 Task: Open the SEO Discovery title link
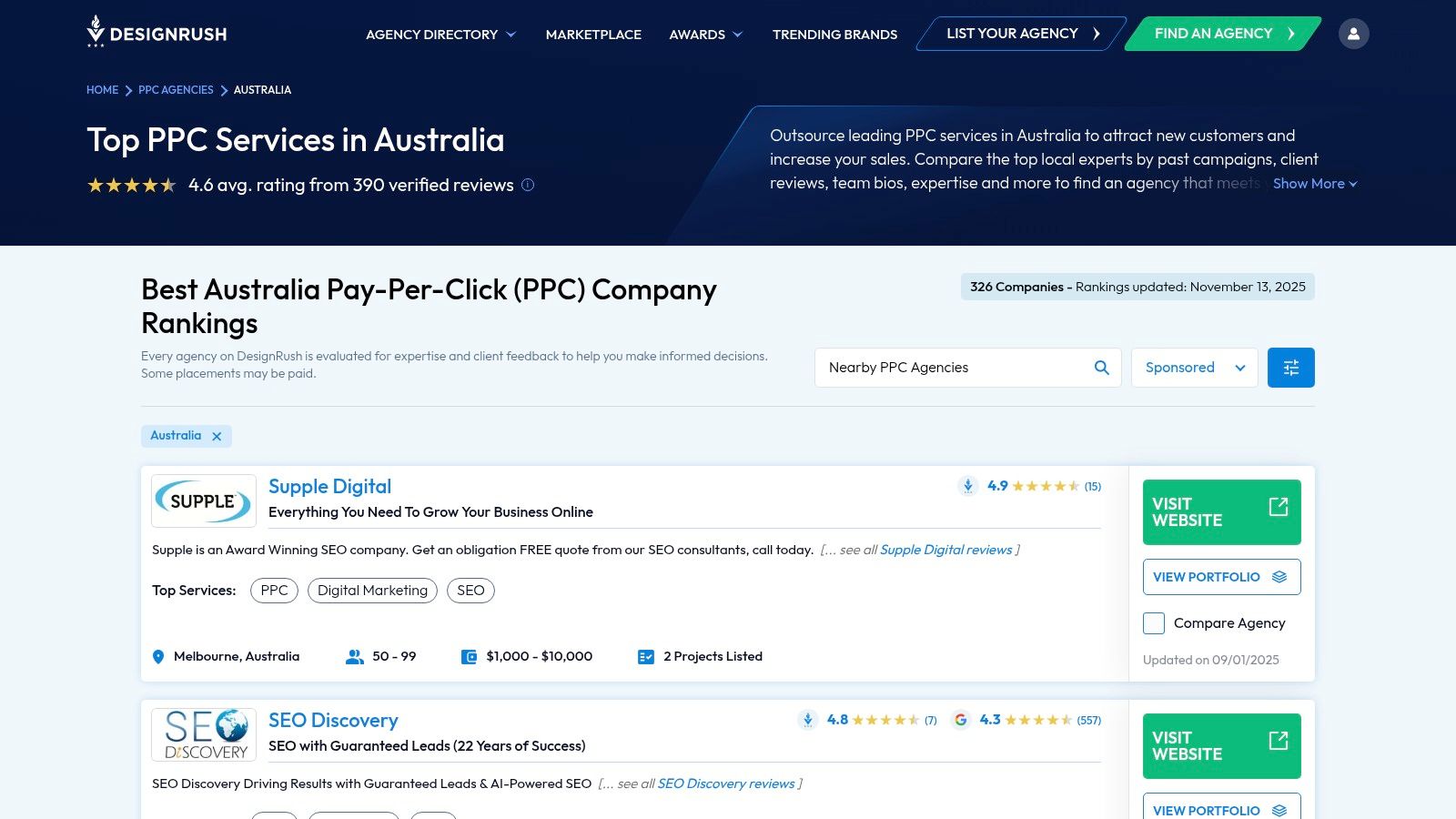coord(333,721)
